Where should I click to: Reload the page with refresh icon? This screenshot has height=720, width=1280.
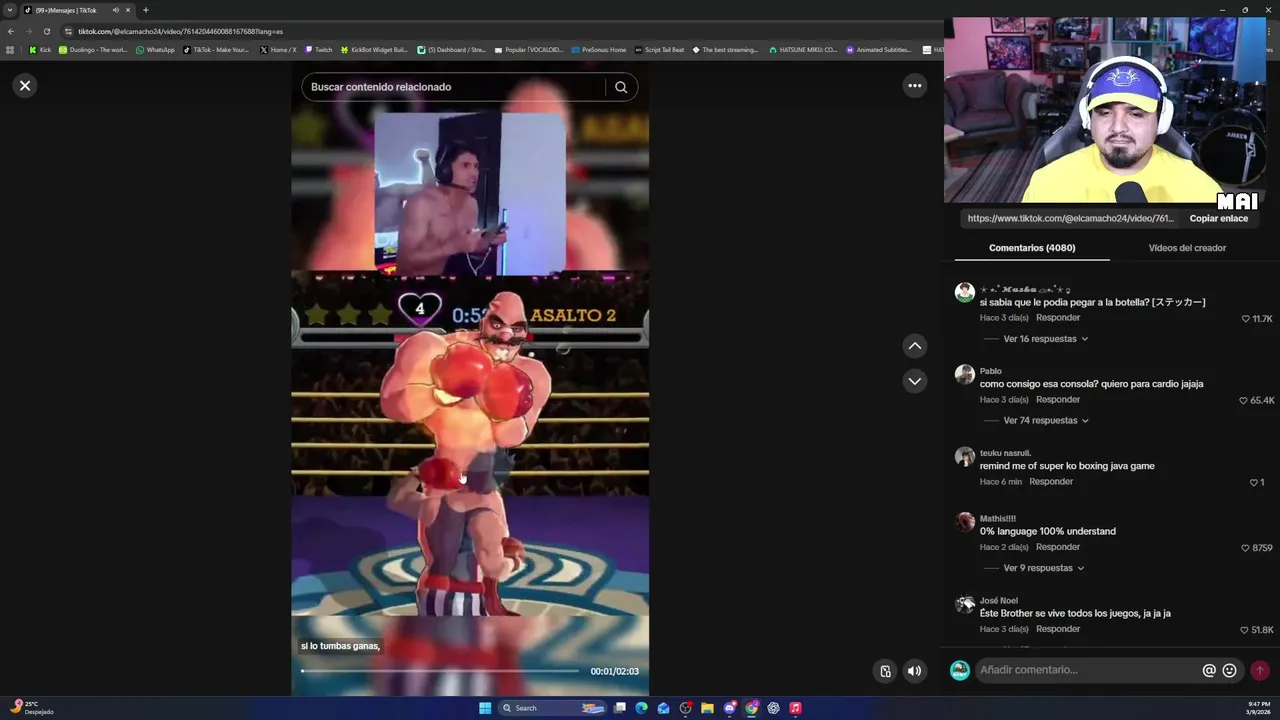[x=46, y=31]
